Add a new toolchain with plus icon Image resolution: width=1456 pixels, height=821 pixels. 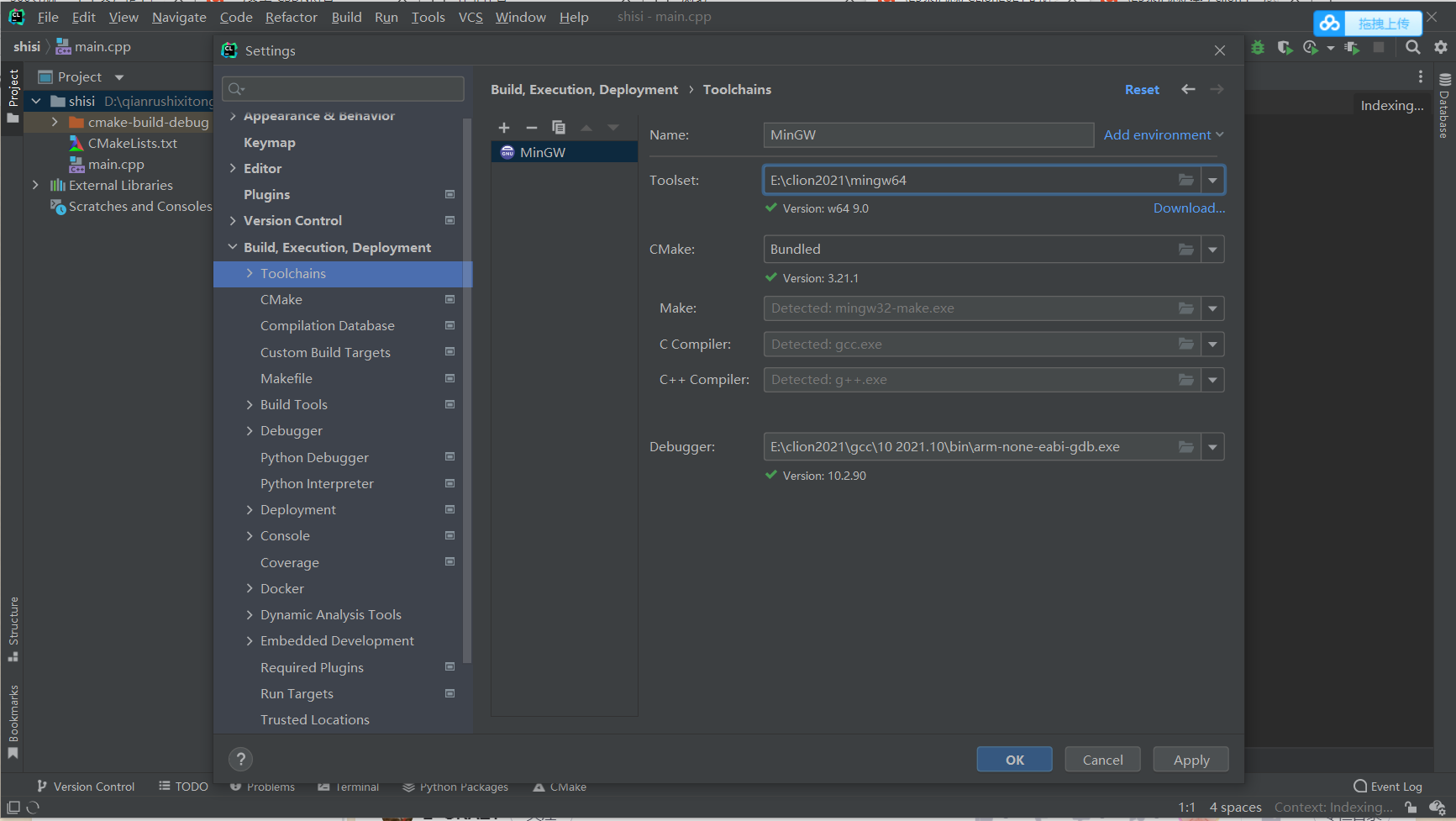coord(504,128)
